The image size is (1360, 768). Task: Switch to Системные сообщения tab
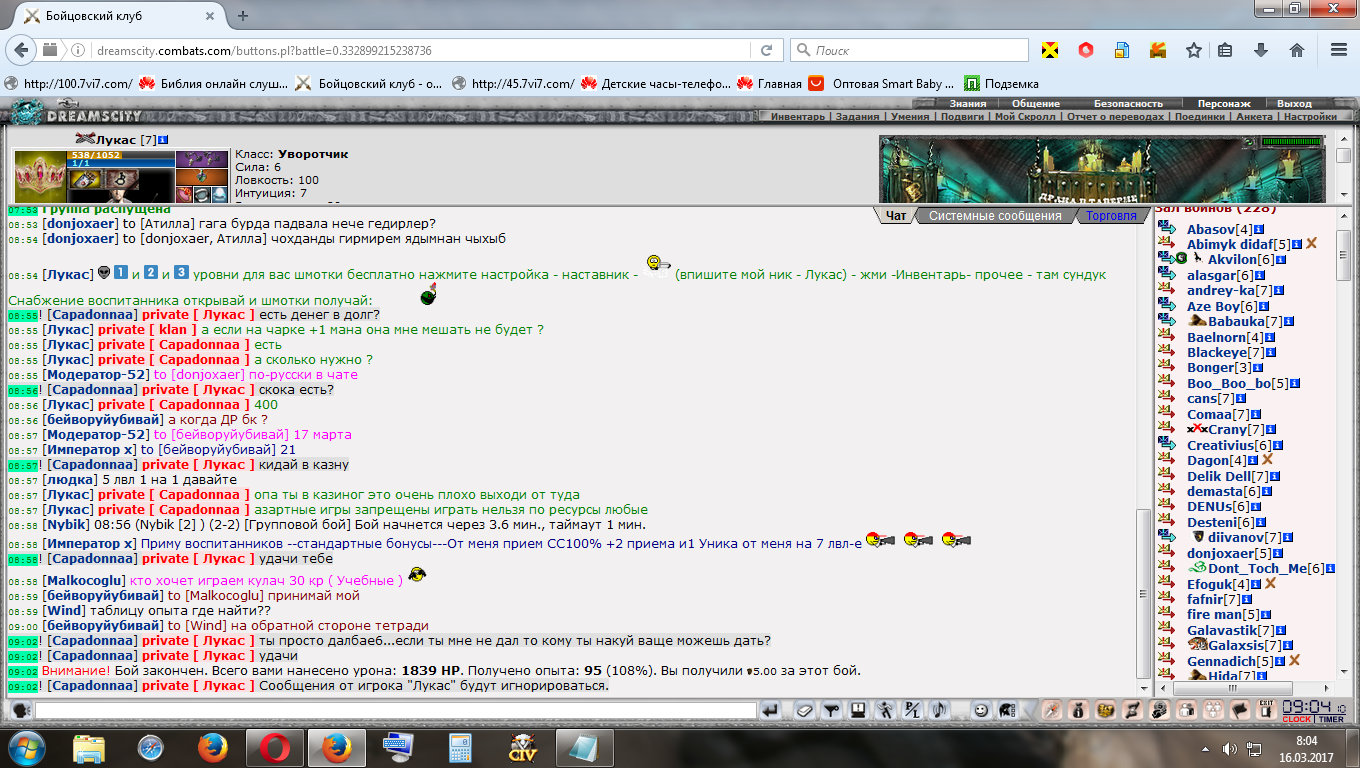click(x=994, y=216)
